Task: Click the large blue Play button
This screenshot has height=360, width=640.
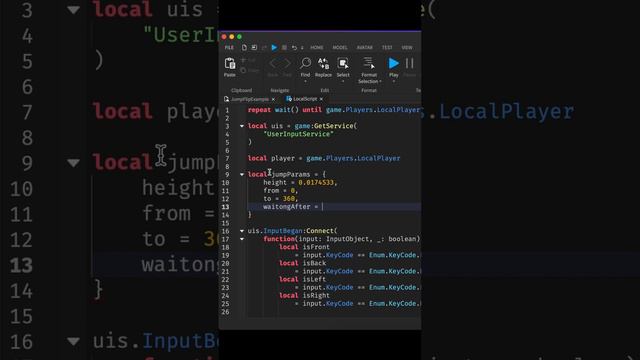Action: [393, 63]
